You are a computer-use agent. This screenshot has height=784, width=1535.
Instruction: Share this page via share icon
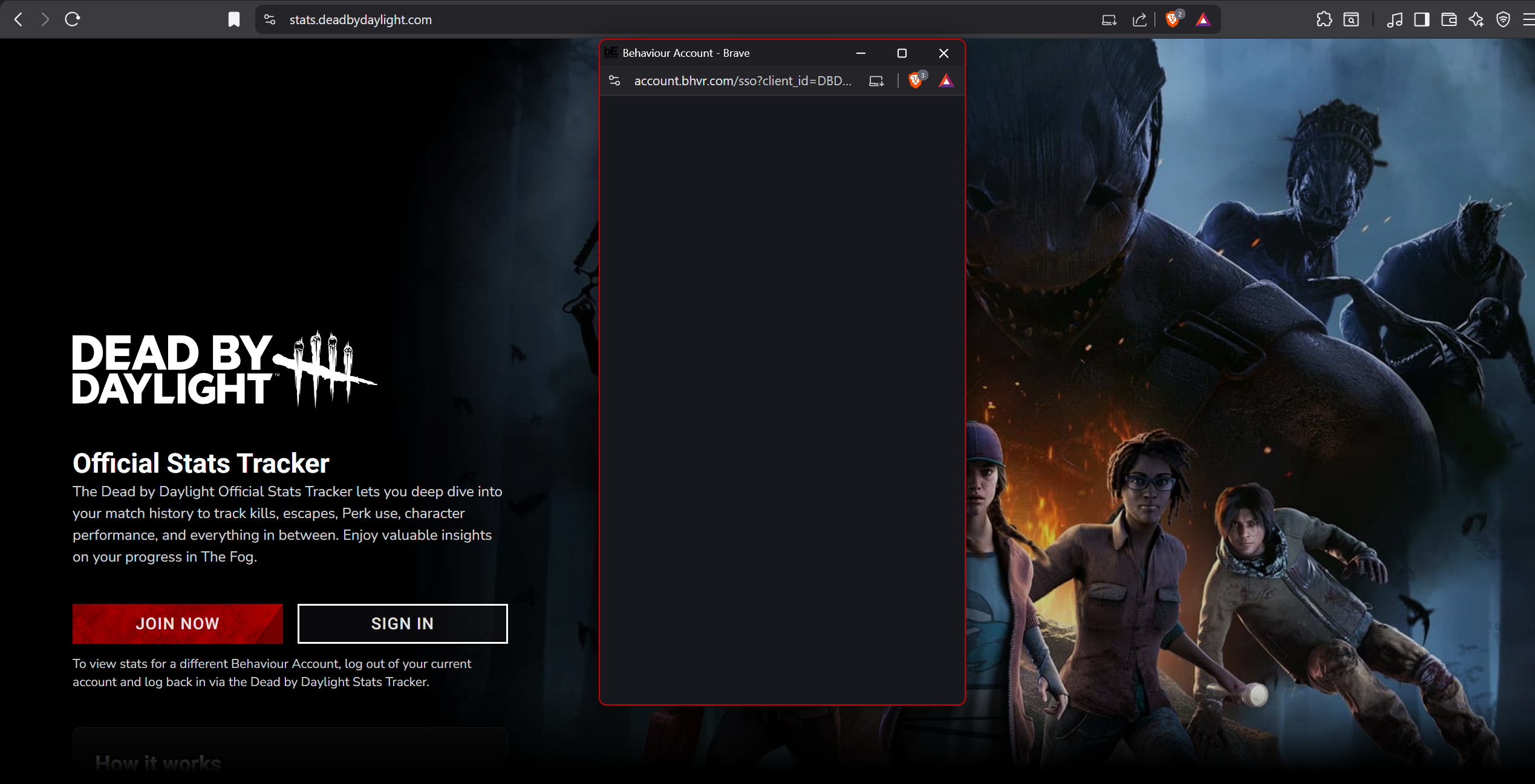1139,19
